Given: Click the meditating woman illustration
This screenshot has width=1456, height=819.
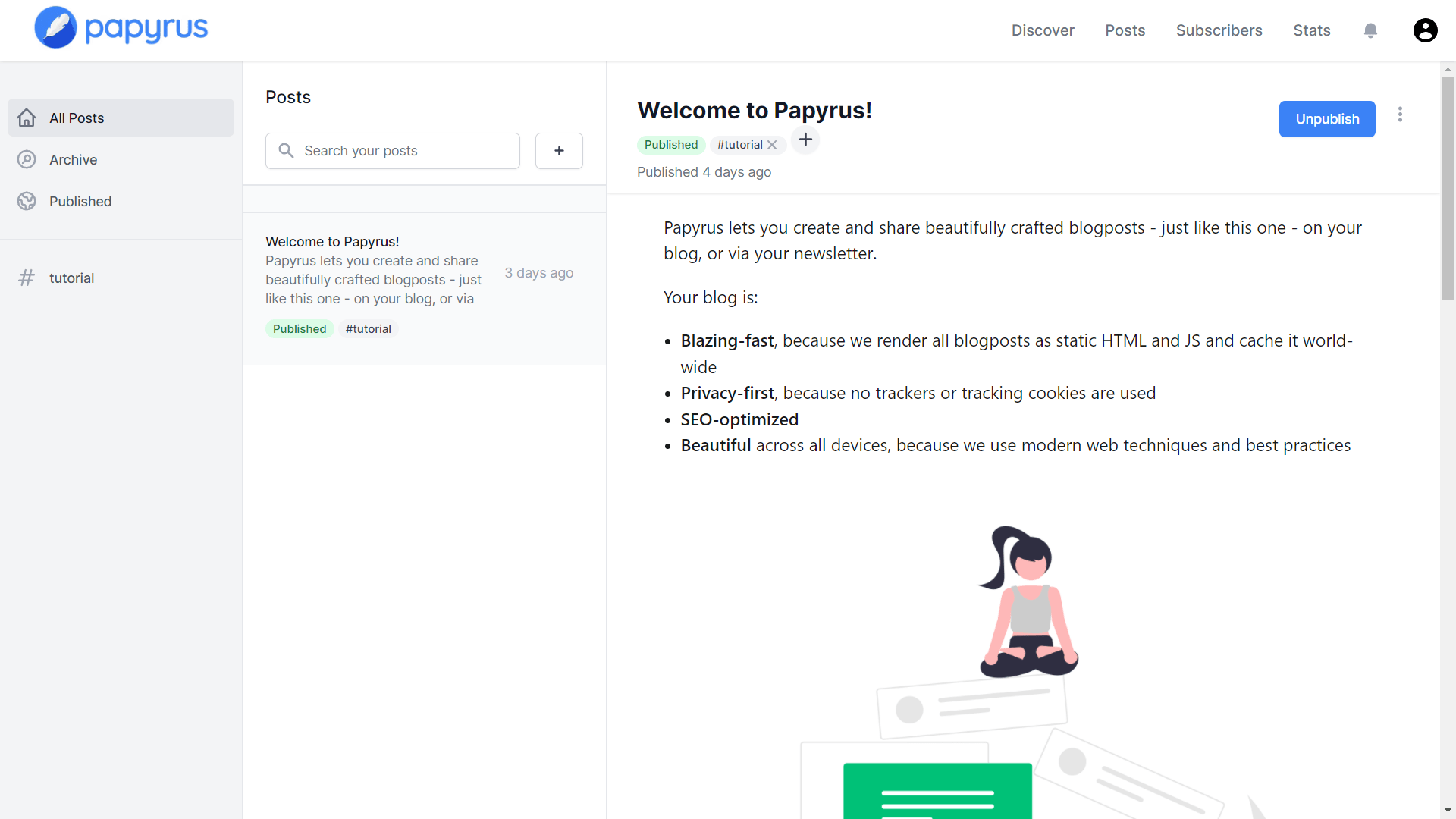Looking at the screenshot, I should tap(1028, 601).
